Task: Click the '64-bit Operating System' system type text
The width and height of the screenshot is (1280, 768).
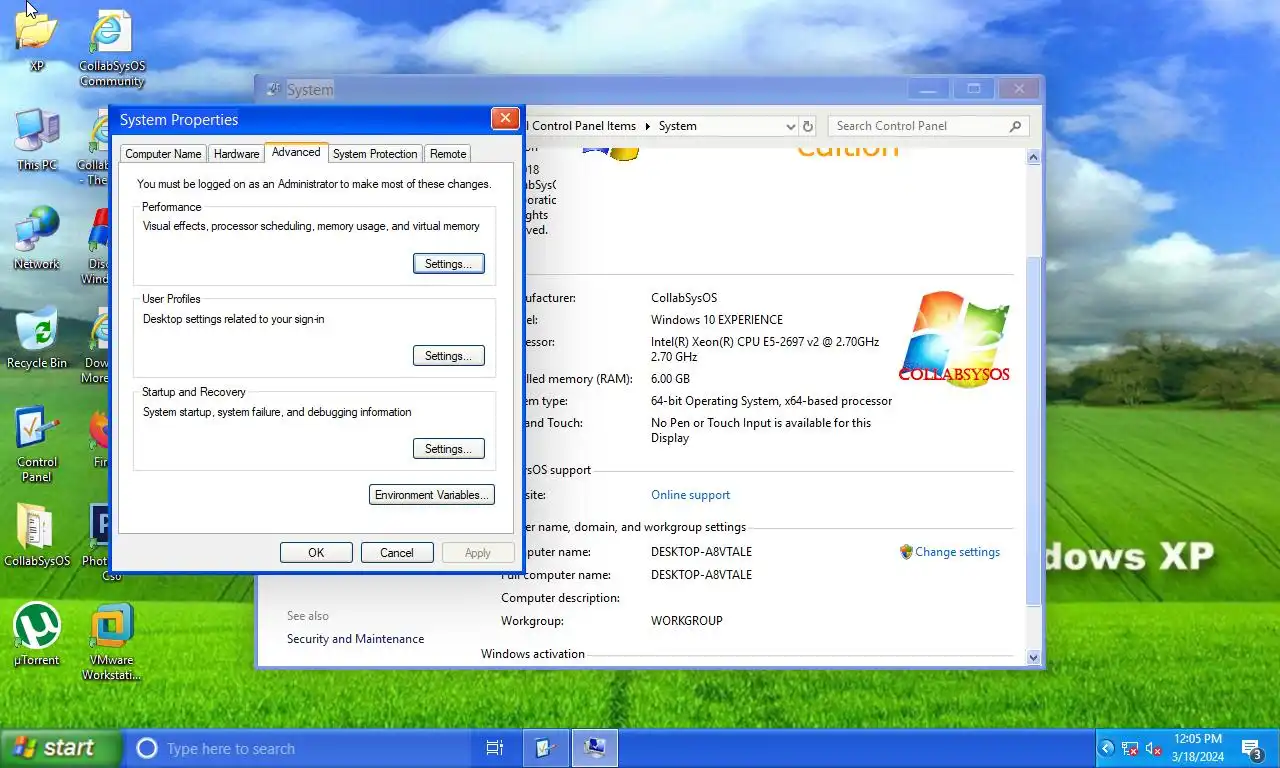Action: pos(771,401)
